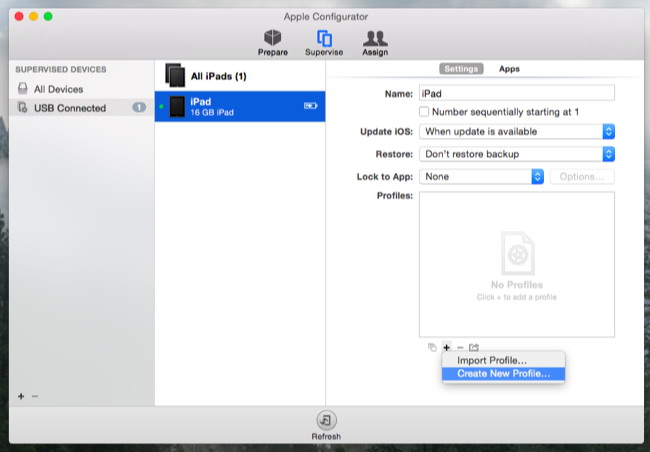This screenshot has width=650, height=452.
Task: Choose Import Profile... from menu
Action: [503, 360]
